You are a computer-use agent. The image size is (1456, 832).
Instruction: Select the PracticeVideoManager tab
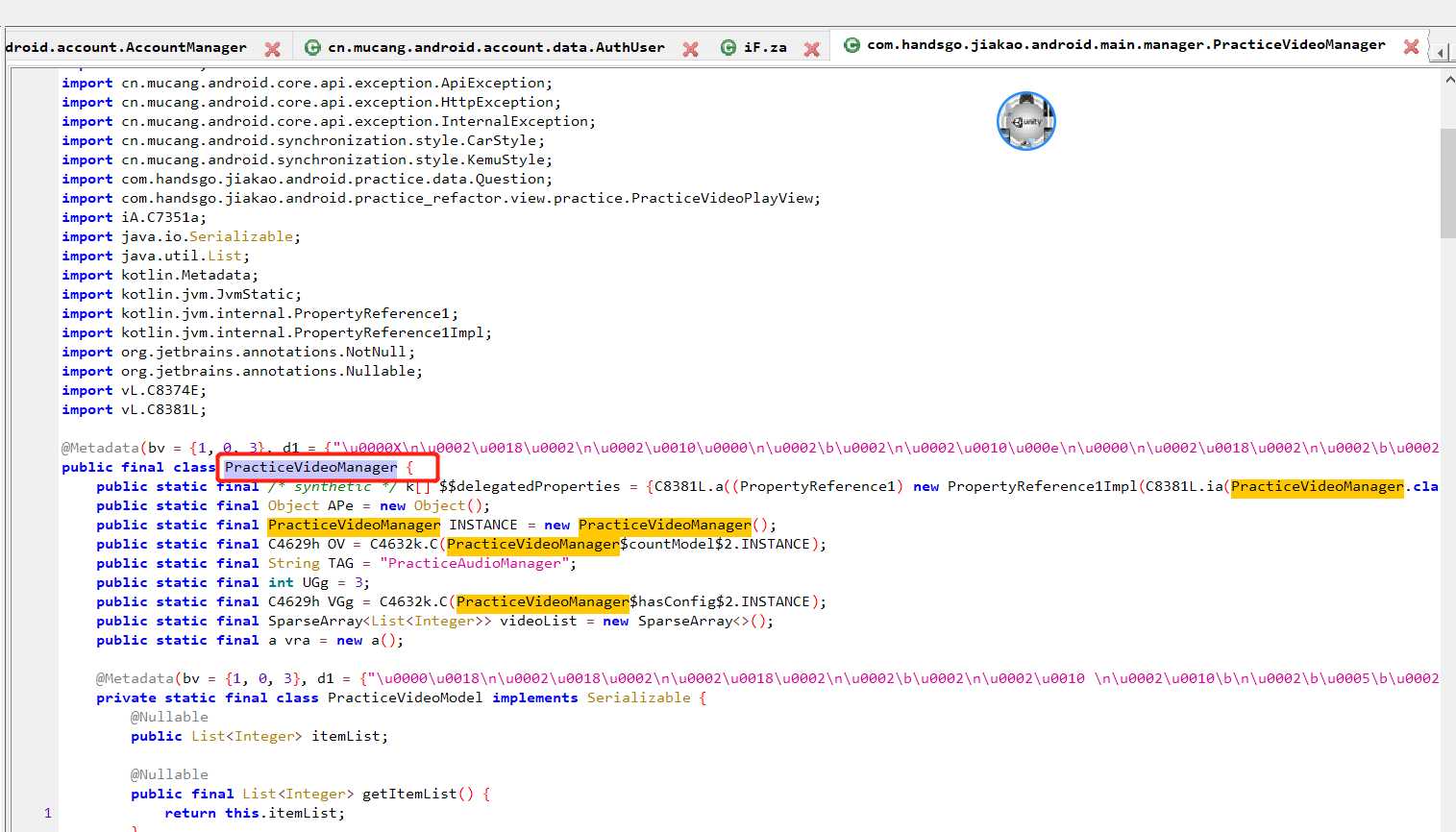(x=1125, y=45)
